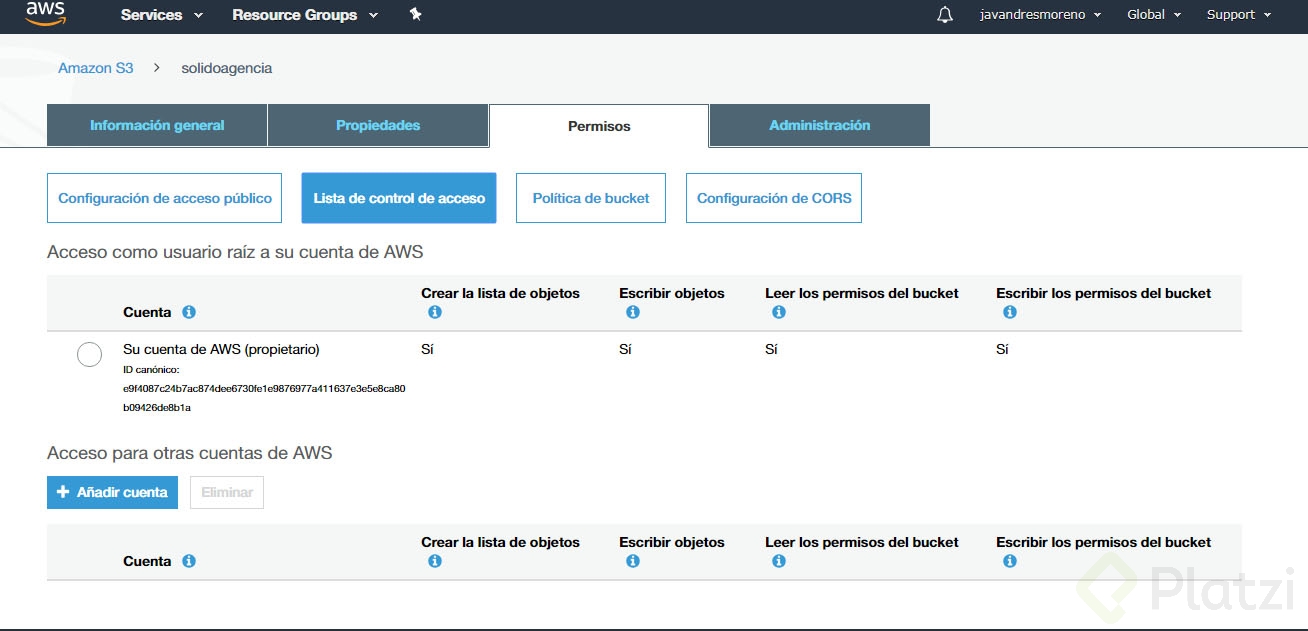Click the heading Acceso para otras cuentas de AWS
1308x631 pixels.
(190, 453)
